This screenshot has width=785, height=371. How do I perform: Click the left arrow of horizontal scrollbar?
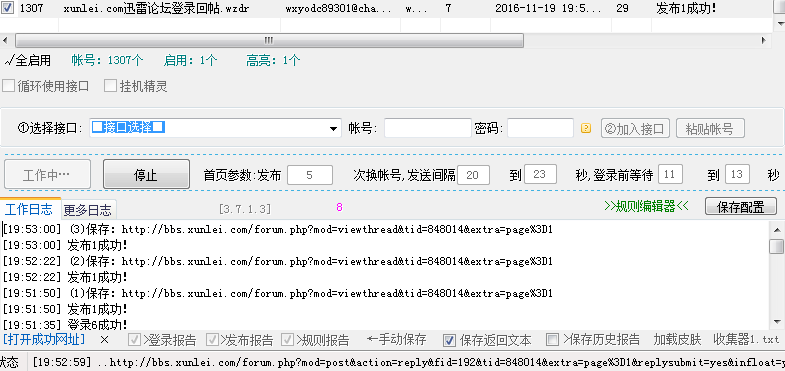(x=6, y=40)
